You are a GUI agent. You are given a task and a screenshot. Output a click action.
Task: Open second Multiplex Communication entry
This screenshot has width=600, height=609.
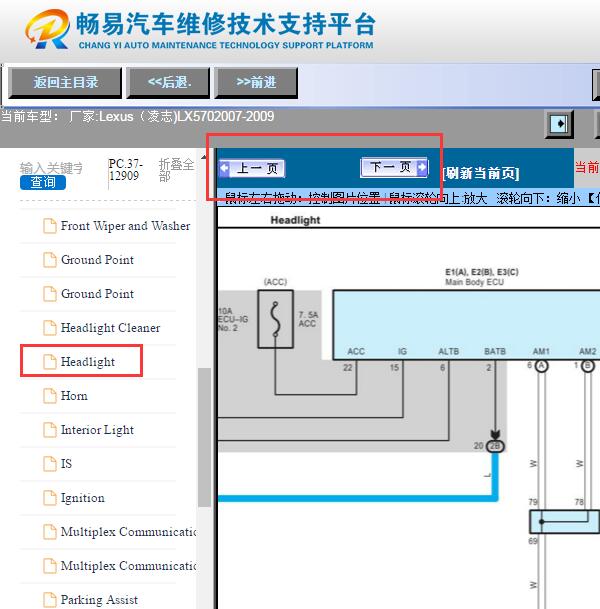[128, 566]
